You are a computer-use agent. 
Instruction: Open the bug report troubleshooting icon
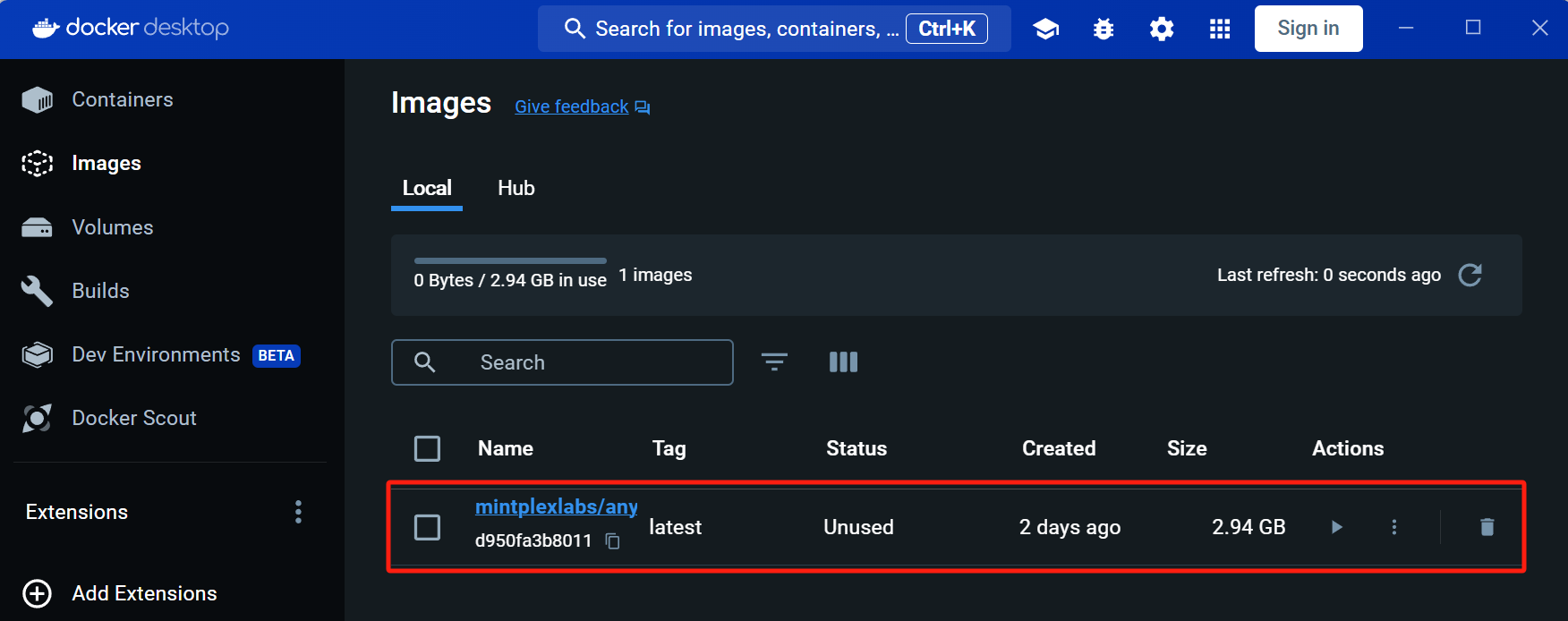pyautogui.click(x=1103, y=28)
